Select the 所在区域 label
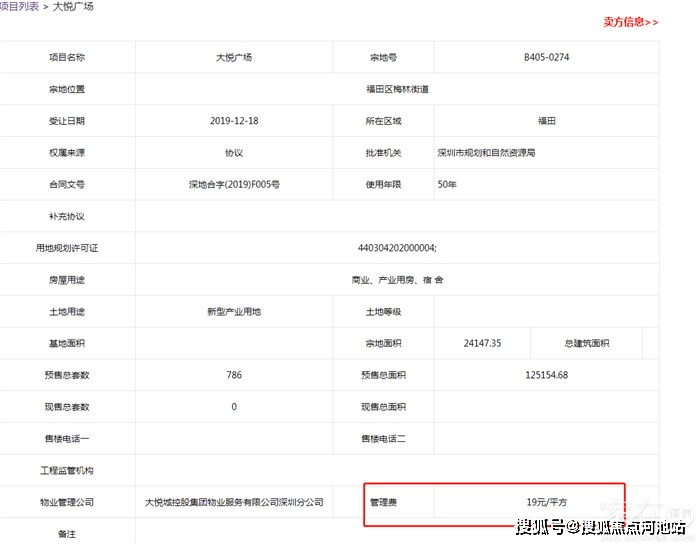The image size is (700, 544). [383, 121]
